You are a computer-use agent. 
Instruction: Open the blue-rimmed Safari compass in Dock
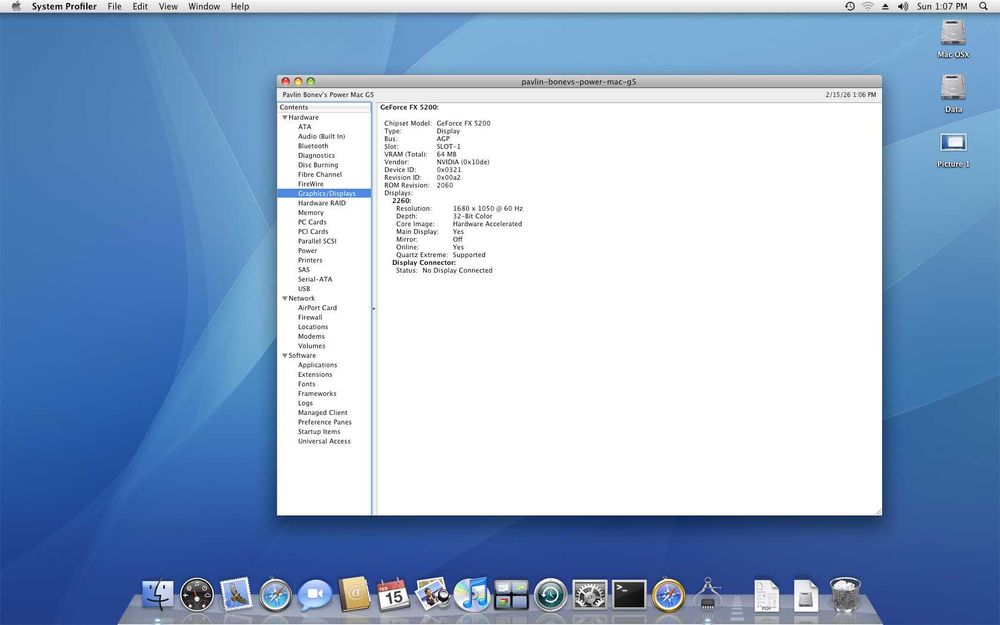[276, 595]
